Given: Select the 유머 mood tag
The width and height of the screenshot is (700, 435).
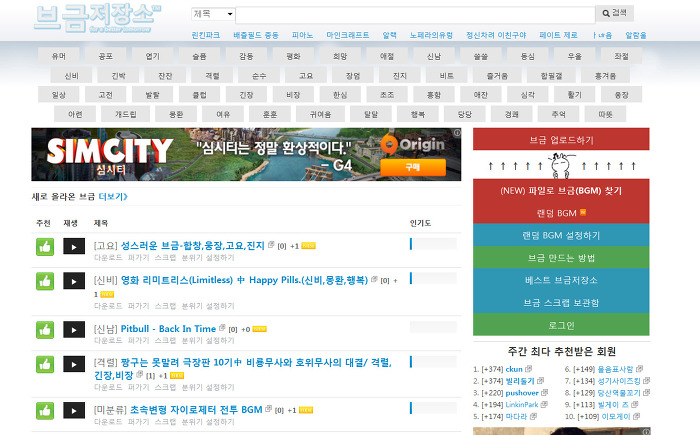Looking at the screenshot, I should pyautogui.click(x=59, y=56).
